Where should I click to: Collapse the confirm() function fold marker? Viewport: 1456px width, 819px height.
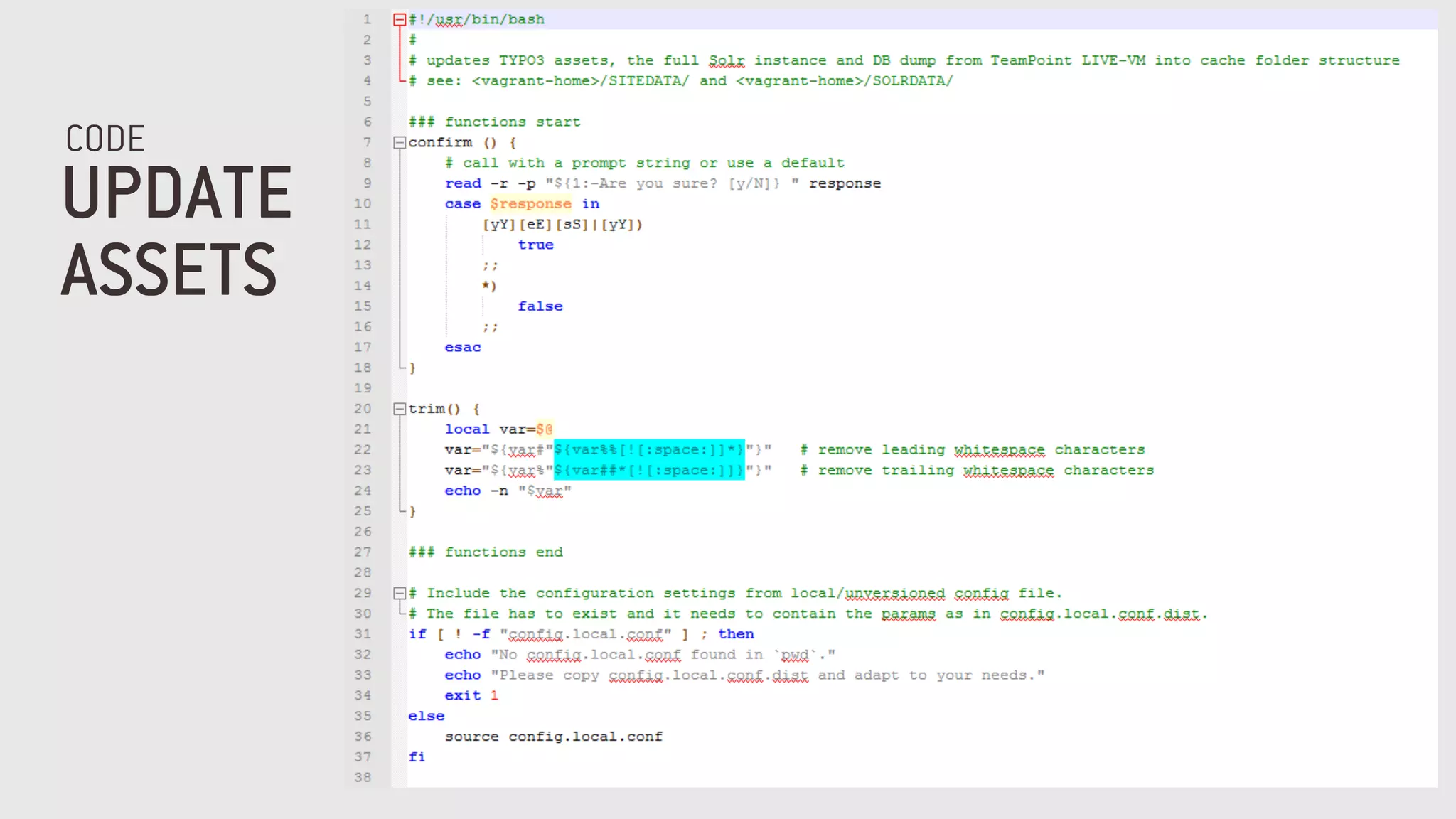[400, 143]
